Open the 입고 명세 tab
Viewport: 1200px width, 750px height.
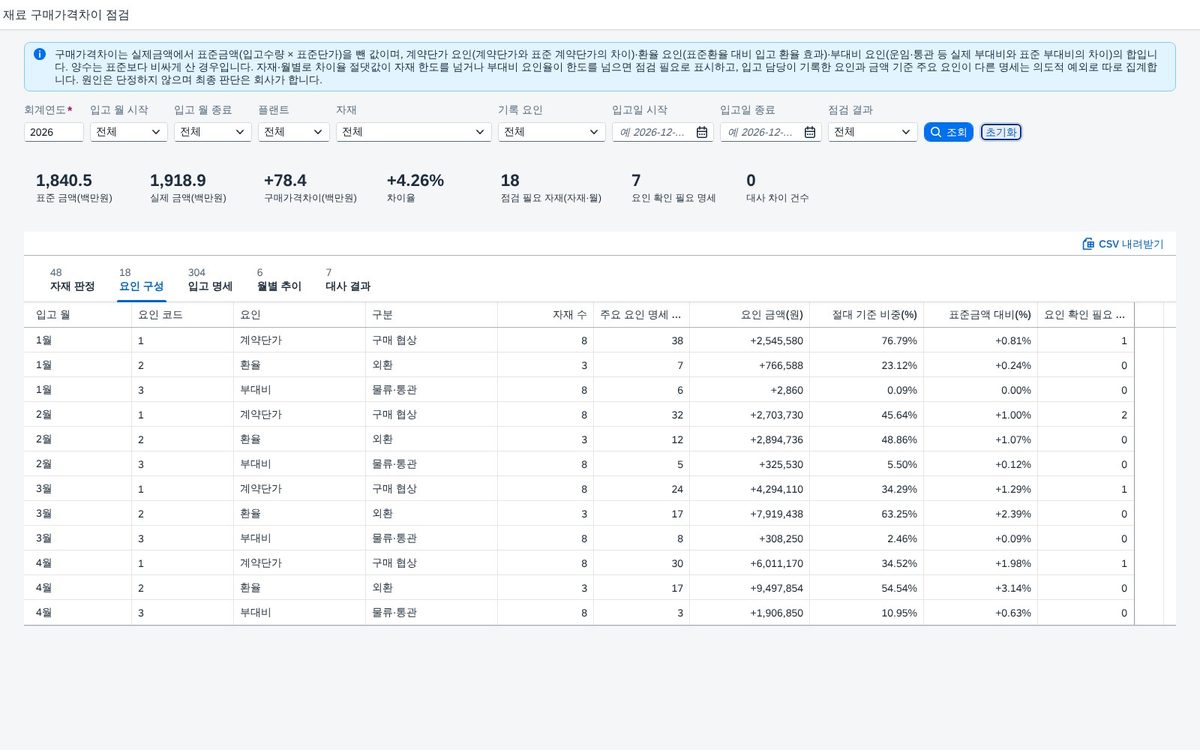pyautogui.click(x=210, y=280)
